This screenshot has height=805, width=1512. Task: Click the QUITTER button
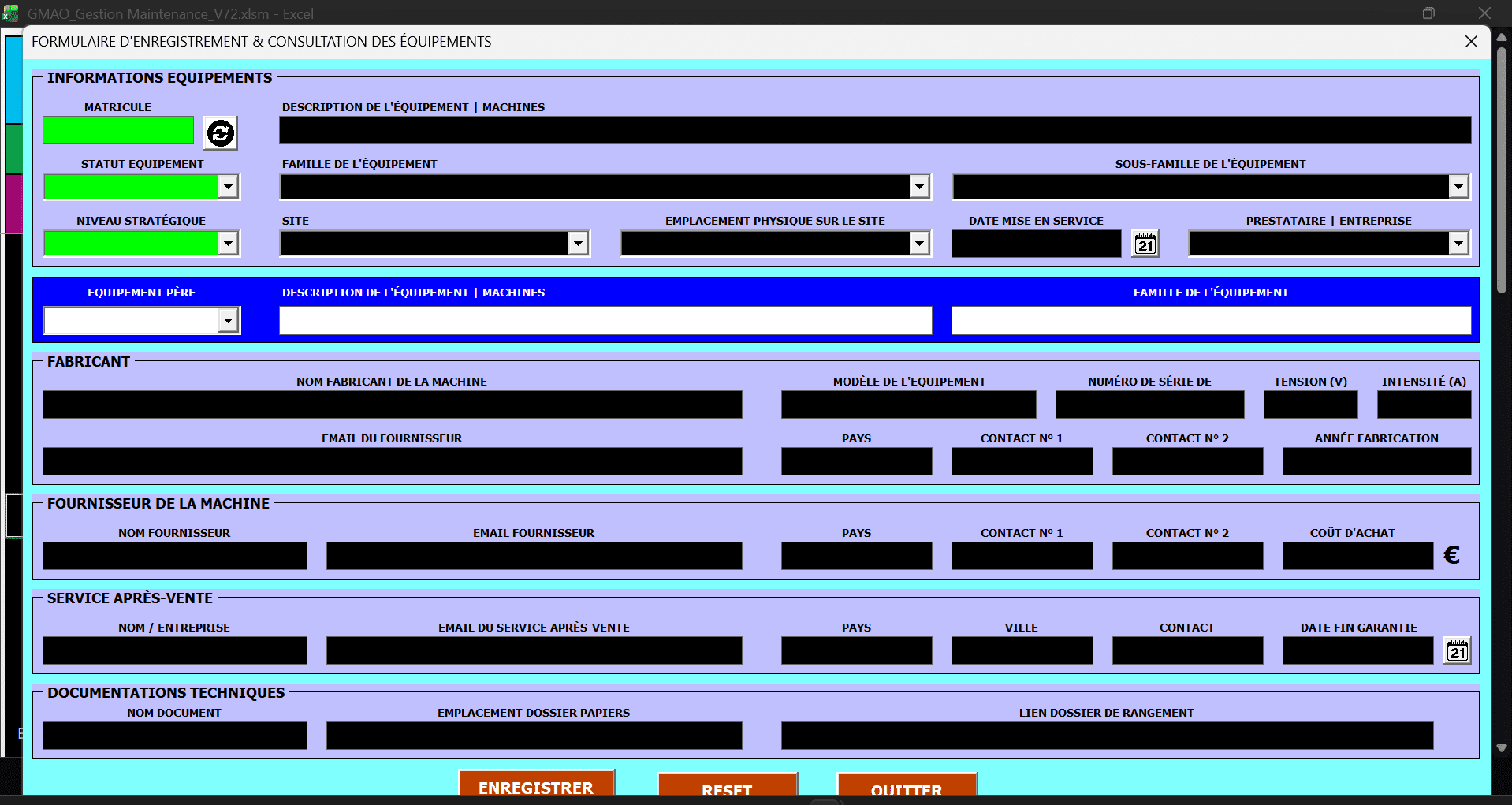(x=907, y=786)
